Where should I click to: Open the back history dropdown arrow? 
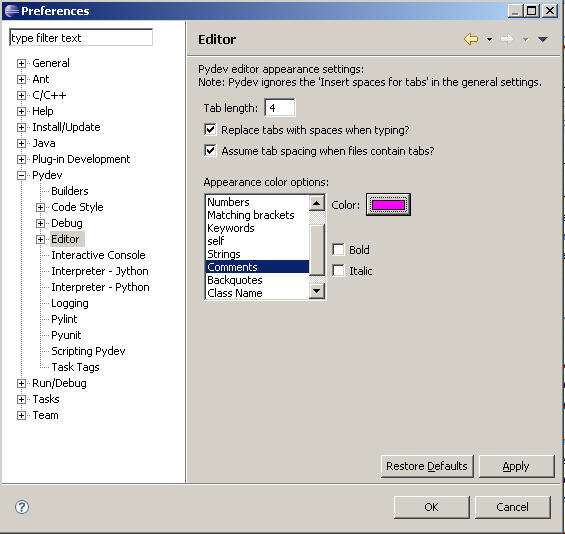pyautogui.click(x=489, y=39)
